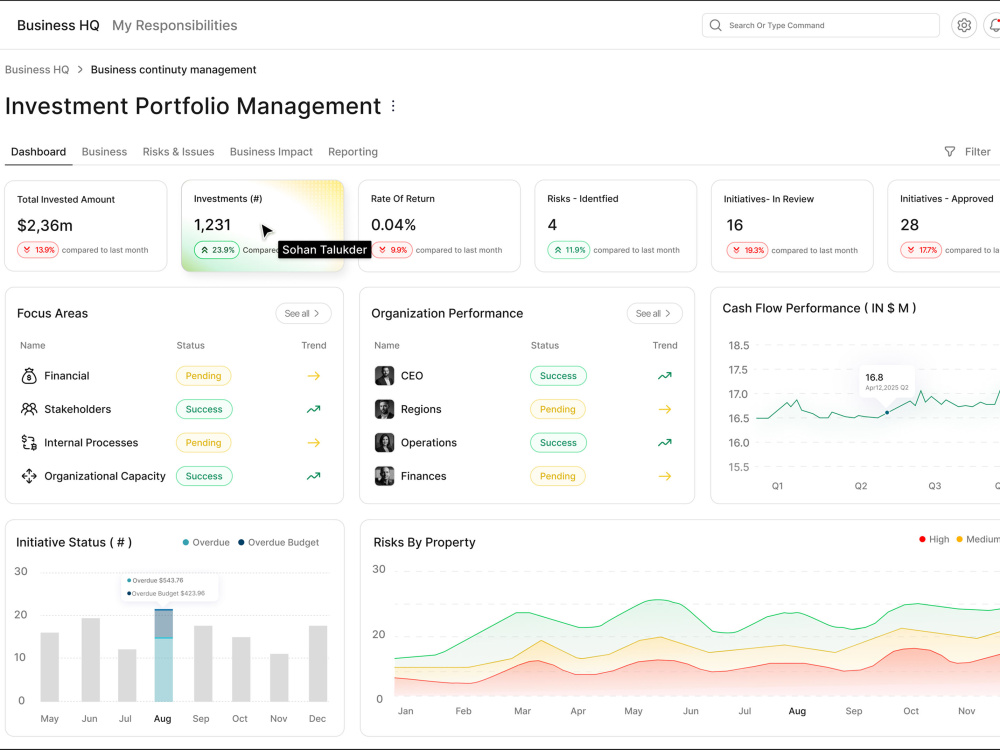The height and width of the screenshot is (750, 1000).
Task: Click the Financial money bag icon
Action: [x=29, y=376]
